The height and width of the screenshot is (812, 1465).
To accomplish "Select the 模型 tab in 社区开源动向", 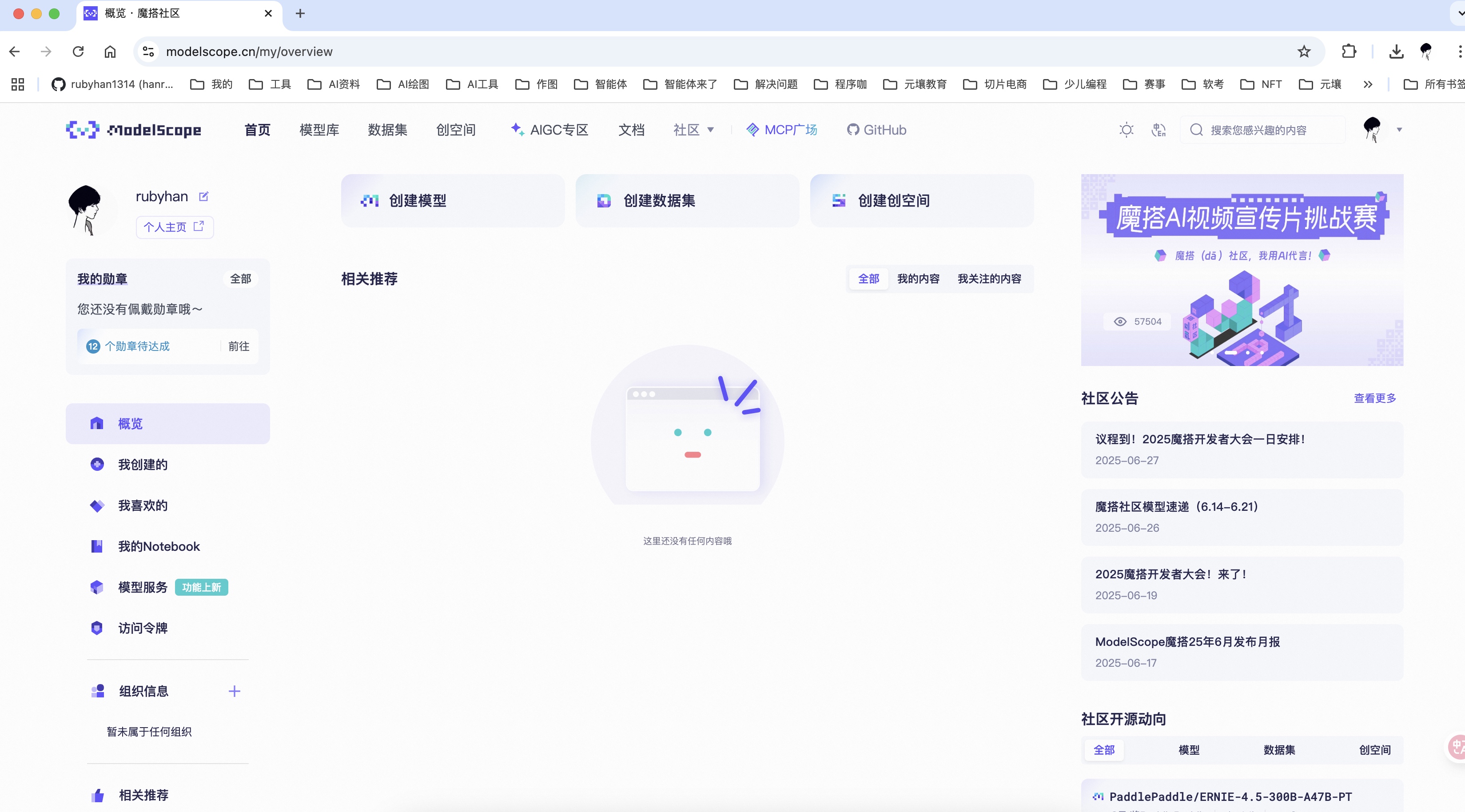I will pyautogui.click(x=1189, y=750).
